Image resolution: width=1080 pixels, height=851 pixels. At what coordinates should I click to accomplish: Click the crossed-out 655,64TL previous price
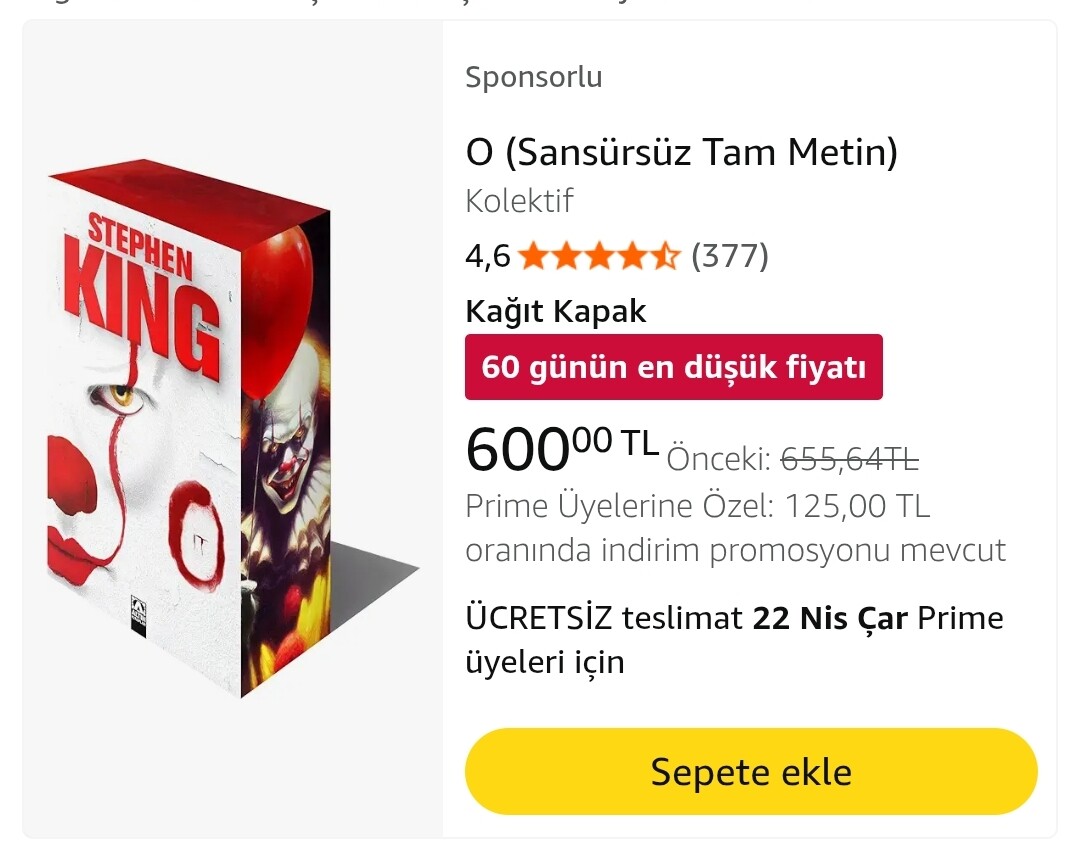click(849, 459)
